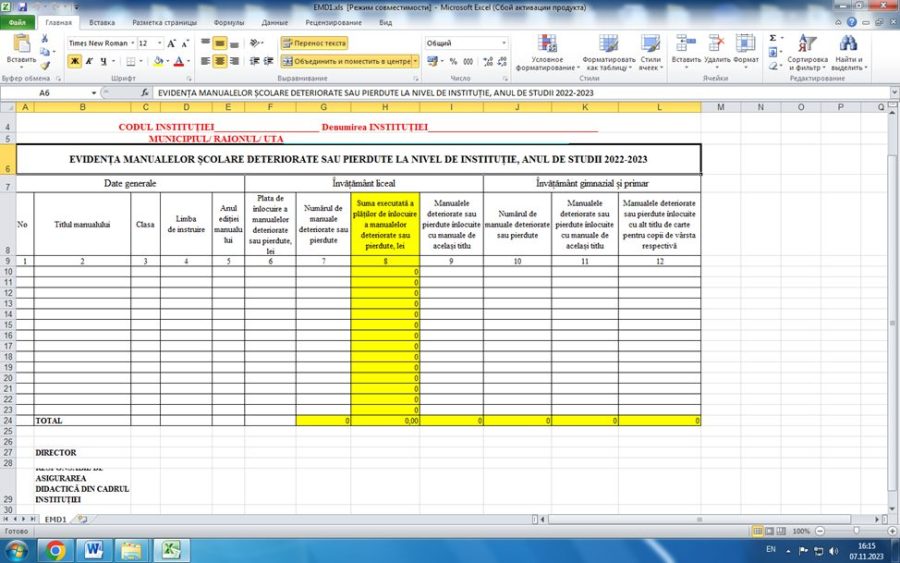Viewport: 900px width, 563px height.
Task: Toggle Italic (К) formatting
Action: pyautogui.click(x=89, y=61)
